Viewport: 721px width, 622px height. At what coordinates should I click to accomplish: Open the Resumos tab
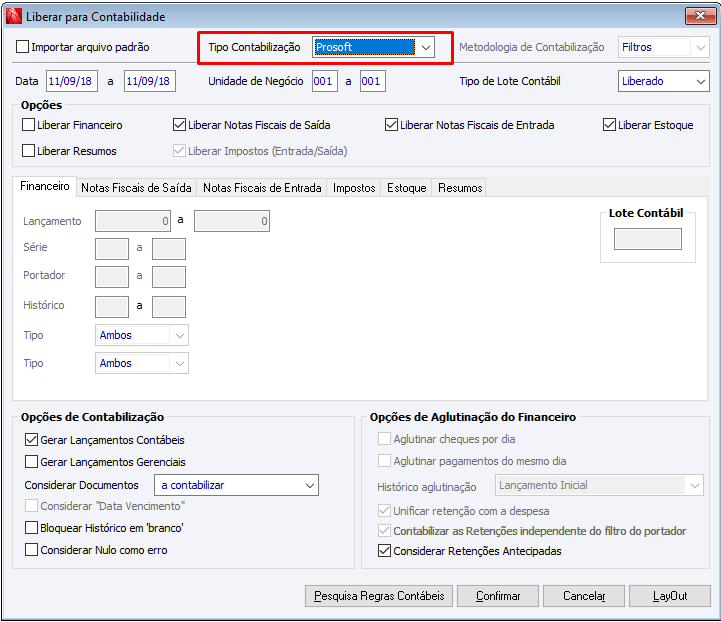460,188
